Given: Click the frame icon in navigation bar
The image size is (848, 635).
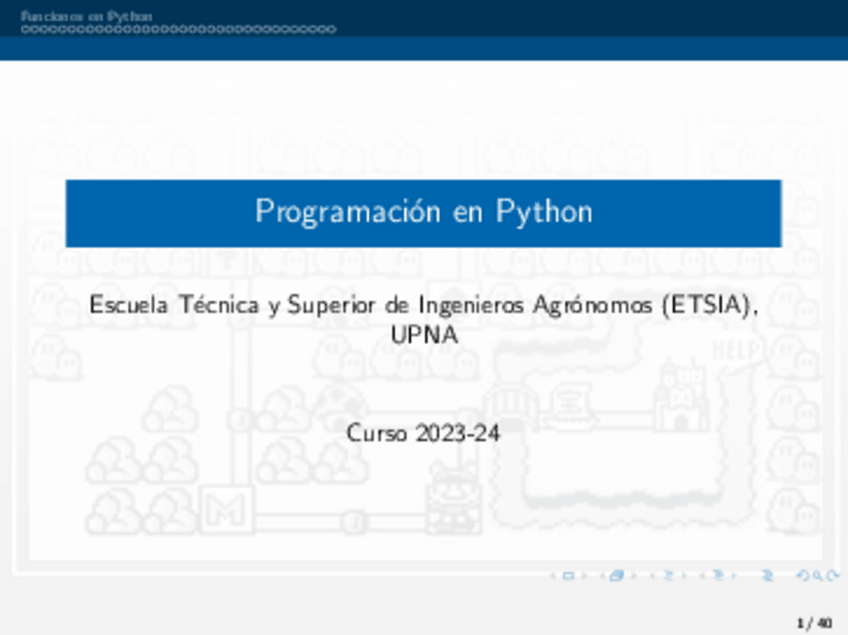Looking at the screenshot, I should point(616,576).
